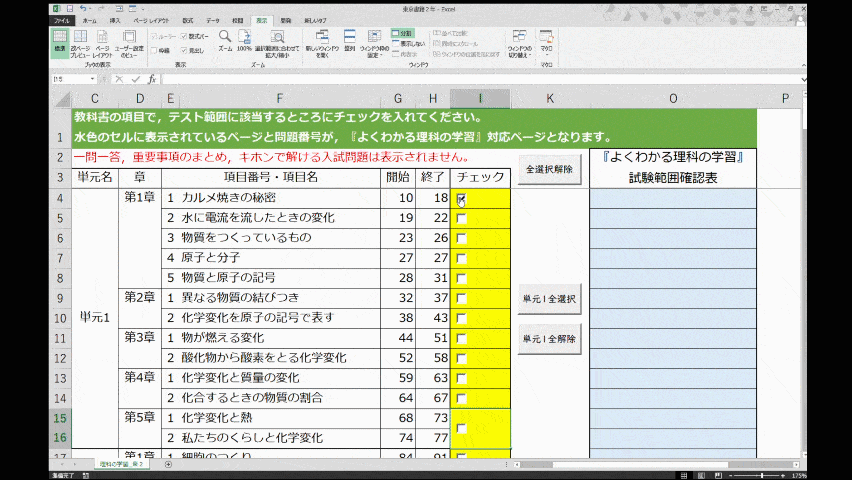Switch to the 数式 ribbon tab
Viewport: 852px width, 480px height.
[x=188, y=20]
